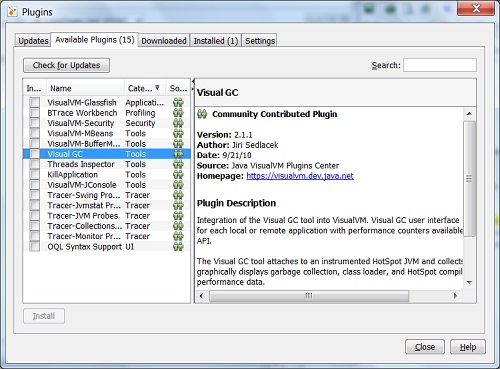The height and width of the screenshot is (369, 500).
Task: Select the OQL Syntax Support plugin row
Action: pyautogui.click(x=107, y=247)
